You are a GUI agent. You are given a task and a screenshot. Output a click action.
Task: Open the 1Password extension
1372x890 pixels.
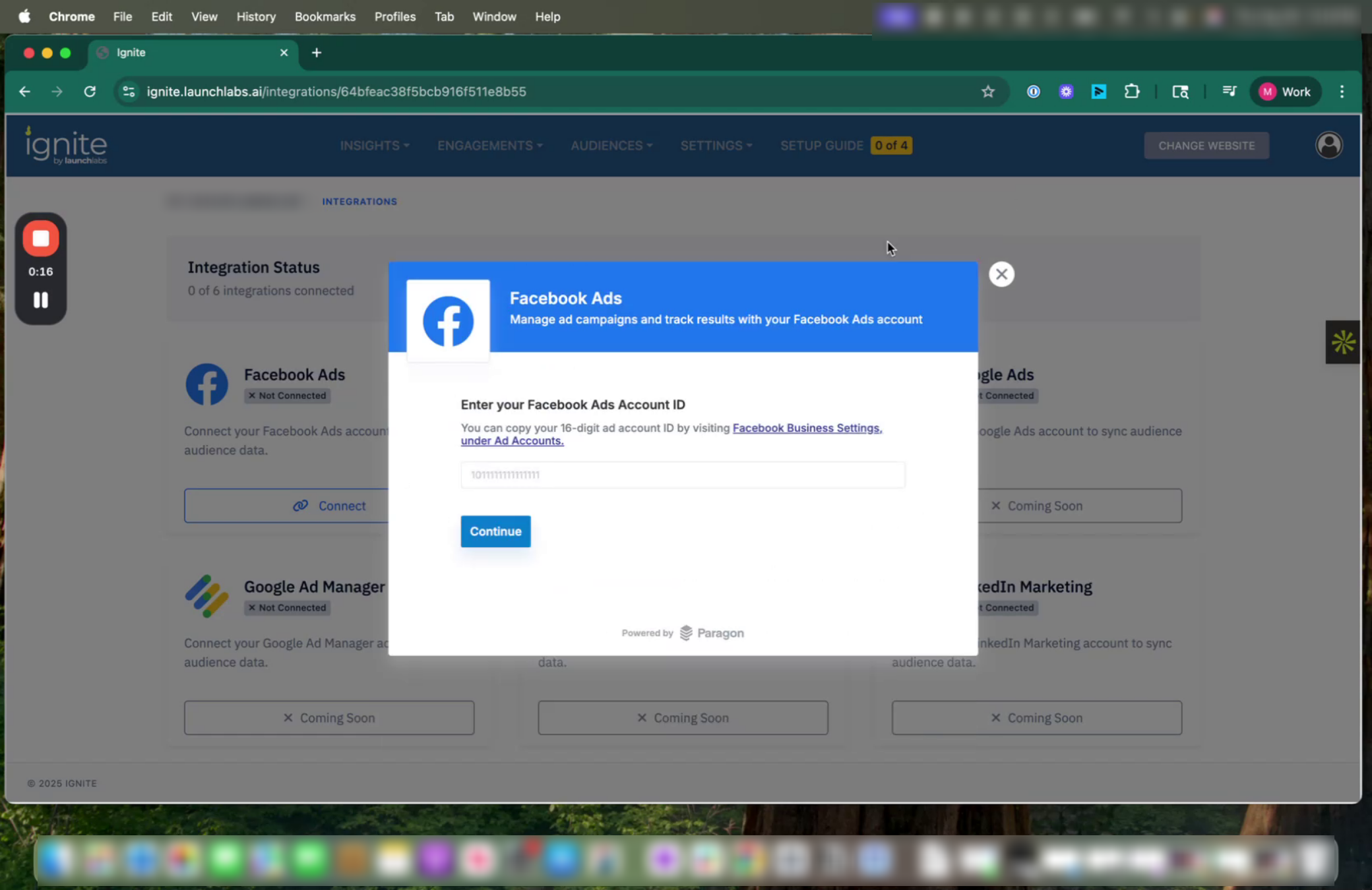(1033, 92)
